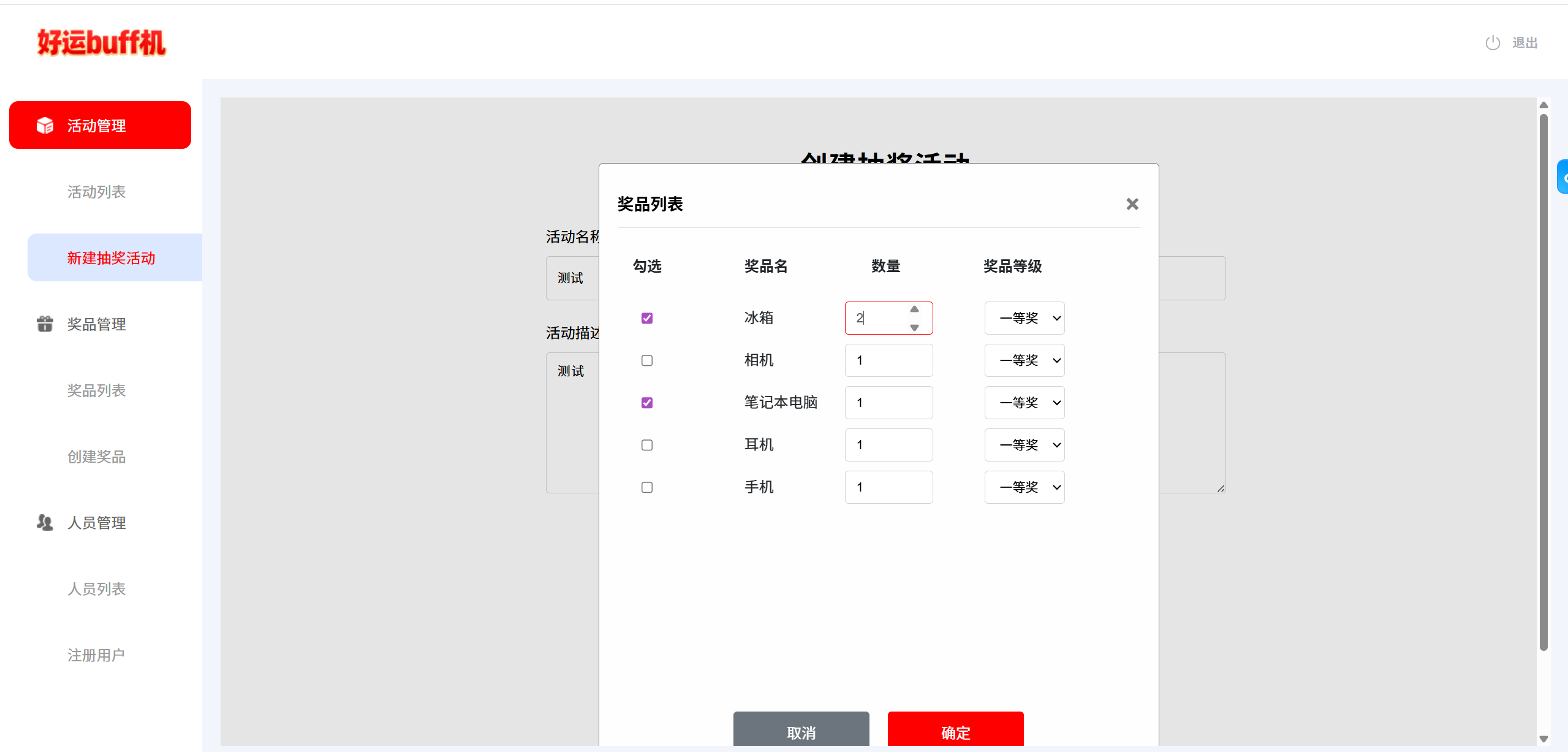Click the 活动管理 cube icon
Screen dimensions: 1568x752
(45, 125)
